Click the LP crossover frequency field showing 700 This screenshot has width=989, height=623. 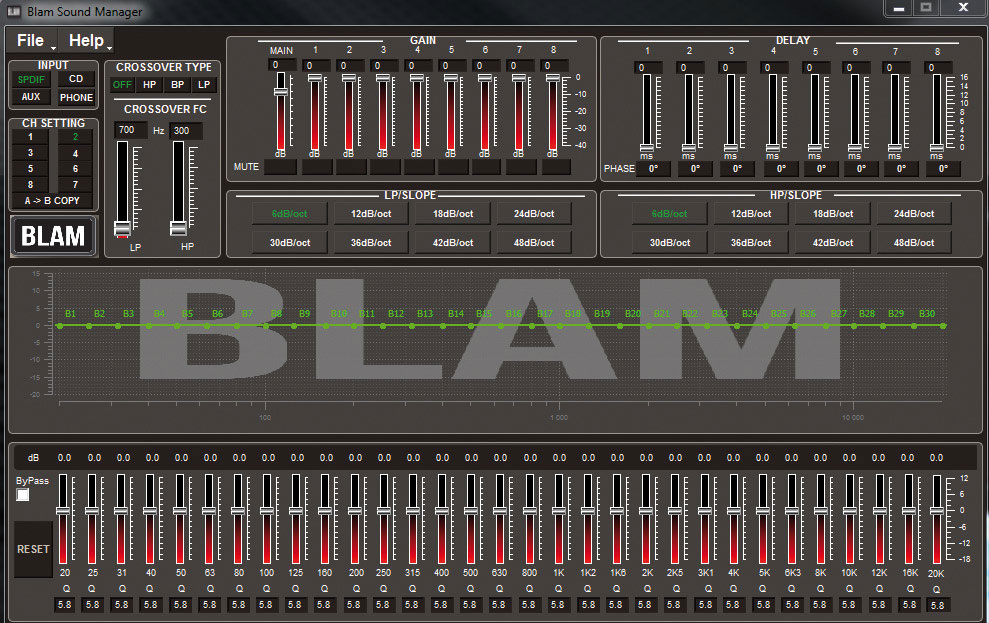(130, 131)
